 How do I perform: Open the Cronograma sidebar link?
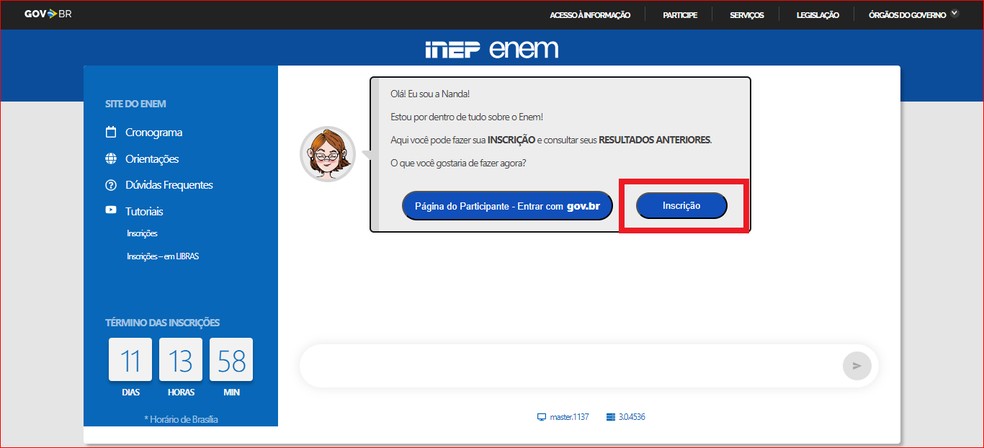154,132
